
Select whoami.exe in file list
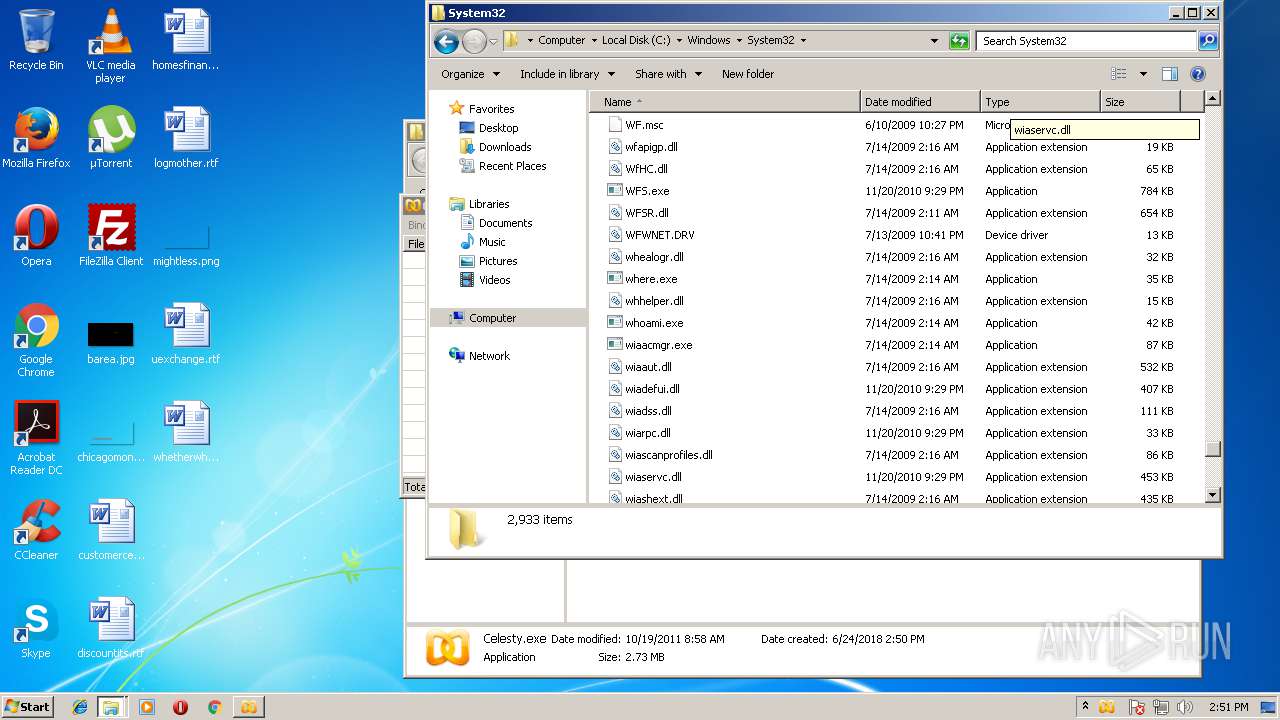click(x=654, y=323)
